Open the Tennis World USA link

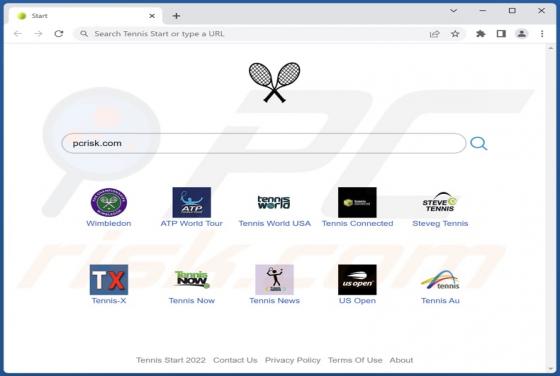[274, 224]
